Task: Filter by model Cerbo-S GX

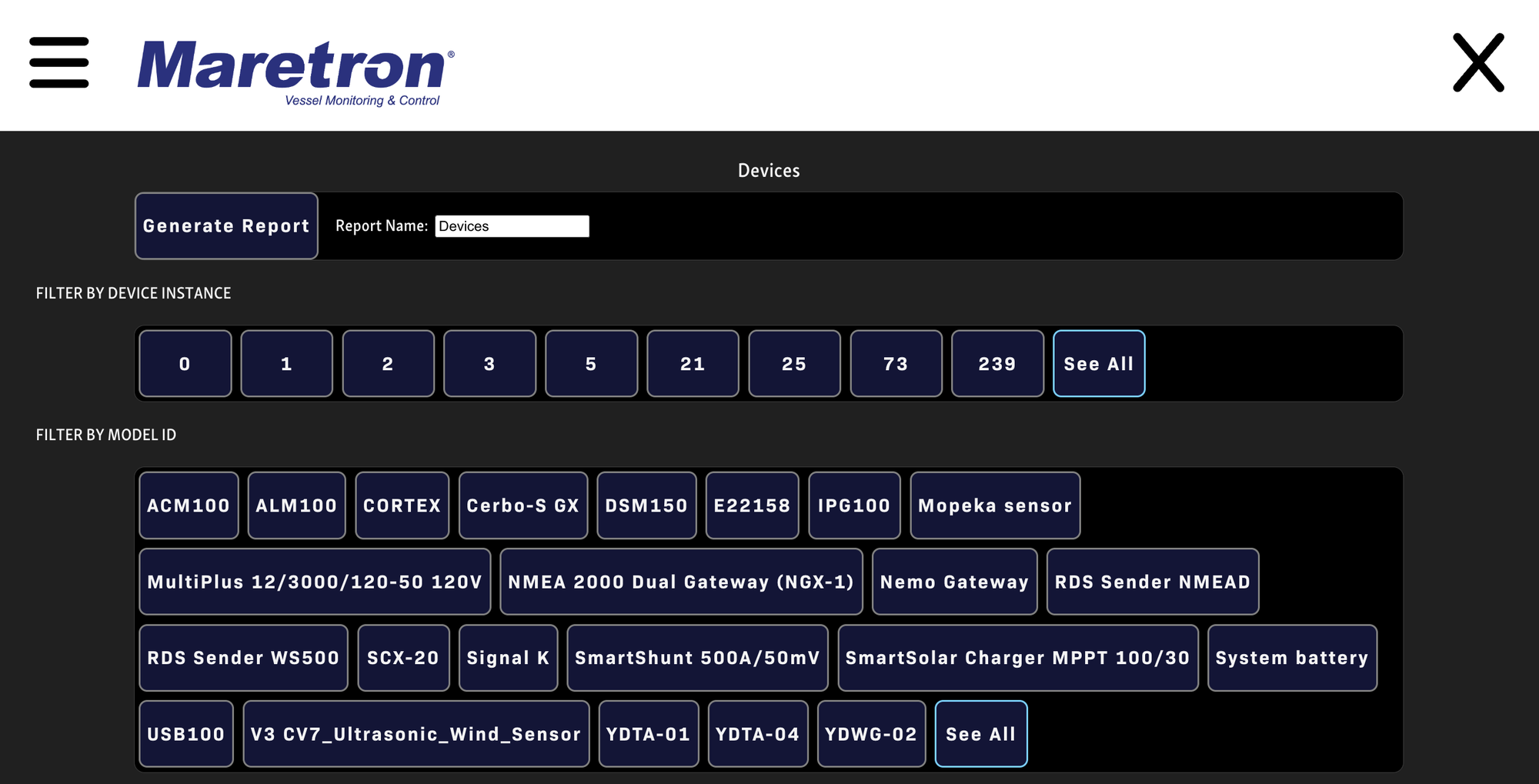Action: point(523,505)
